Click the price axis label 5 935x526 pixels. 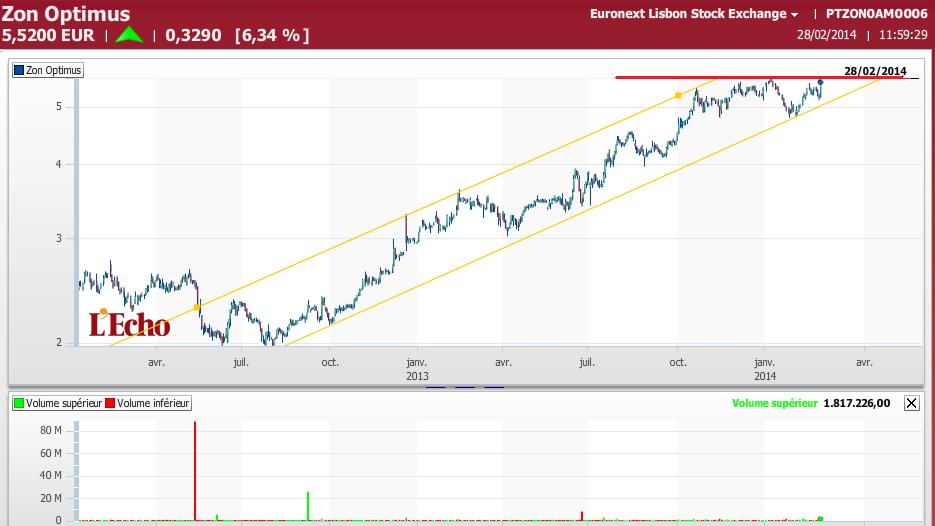(58, 107)
